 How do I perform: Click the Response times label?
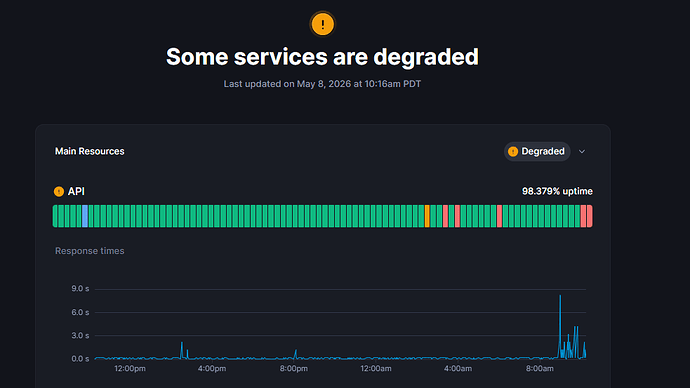(90, 251)
